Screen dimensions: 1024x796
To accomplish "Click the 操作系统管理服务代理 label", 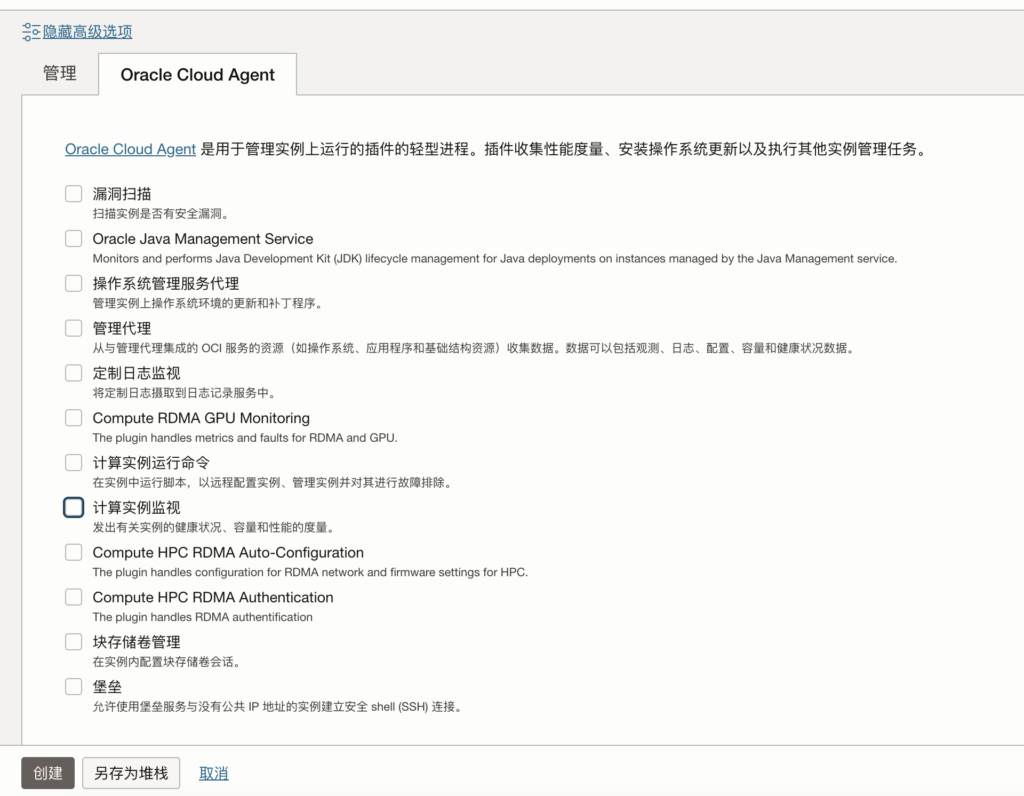I will pyautogui.click(x=166, y=283).
